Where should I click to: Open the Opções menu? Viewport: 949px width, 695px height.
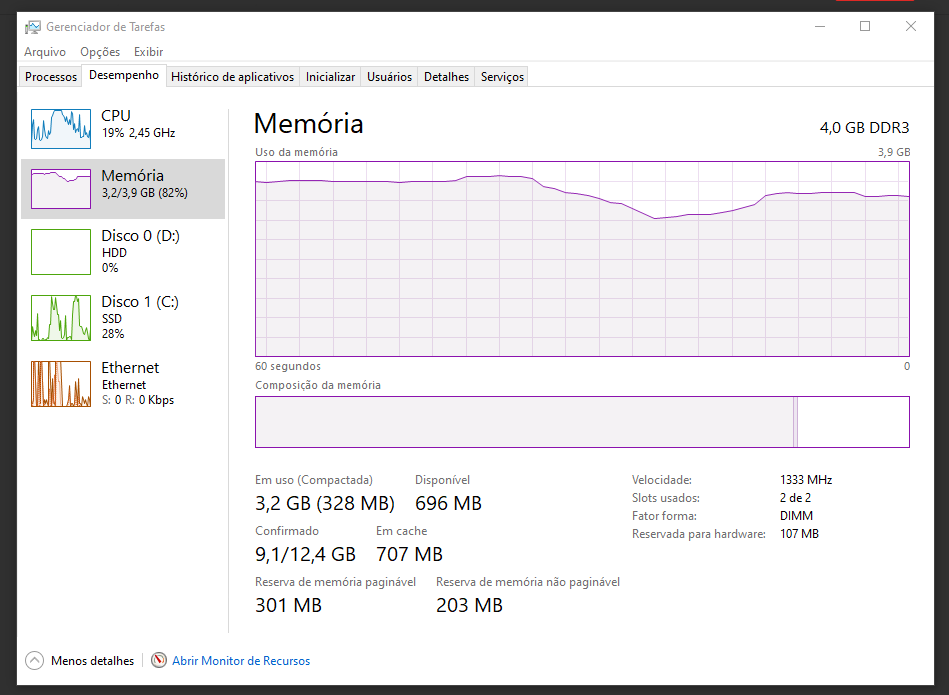[100, 52]
